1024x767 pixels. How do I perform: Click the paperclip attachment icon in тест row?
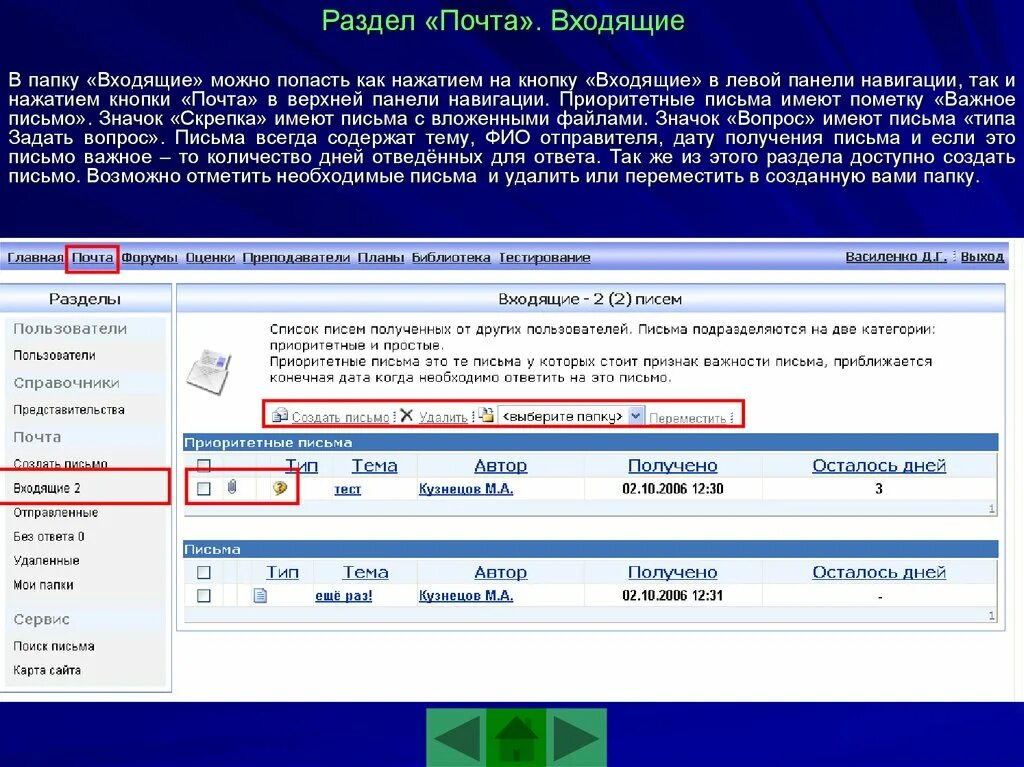click(x=232, y=487)
